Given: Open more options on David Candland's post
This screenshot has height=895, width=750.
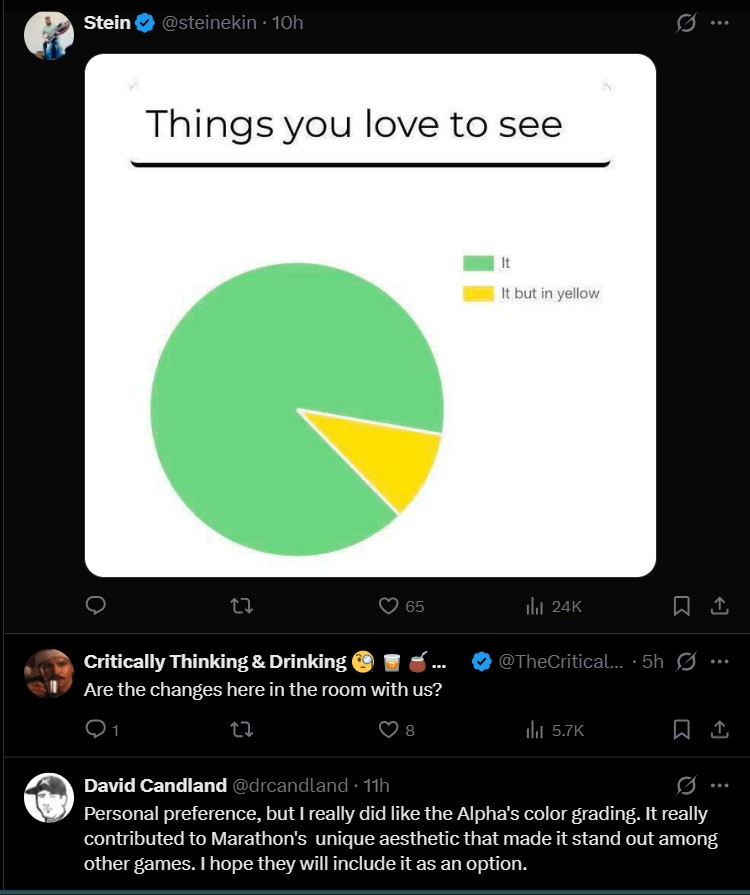Looking at the screenshot, I should (x=719, y=785).
